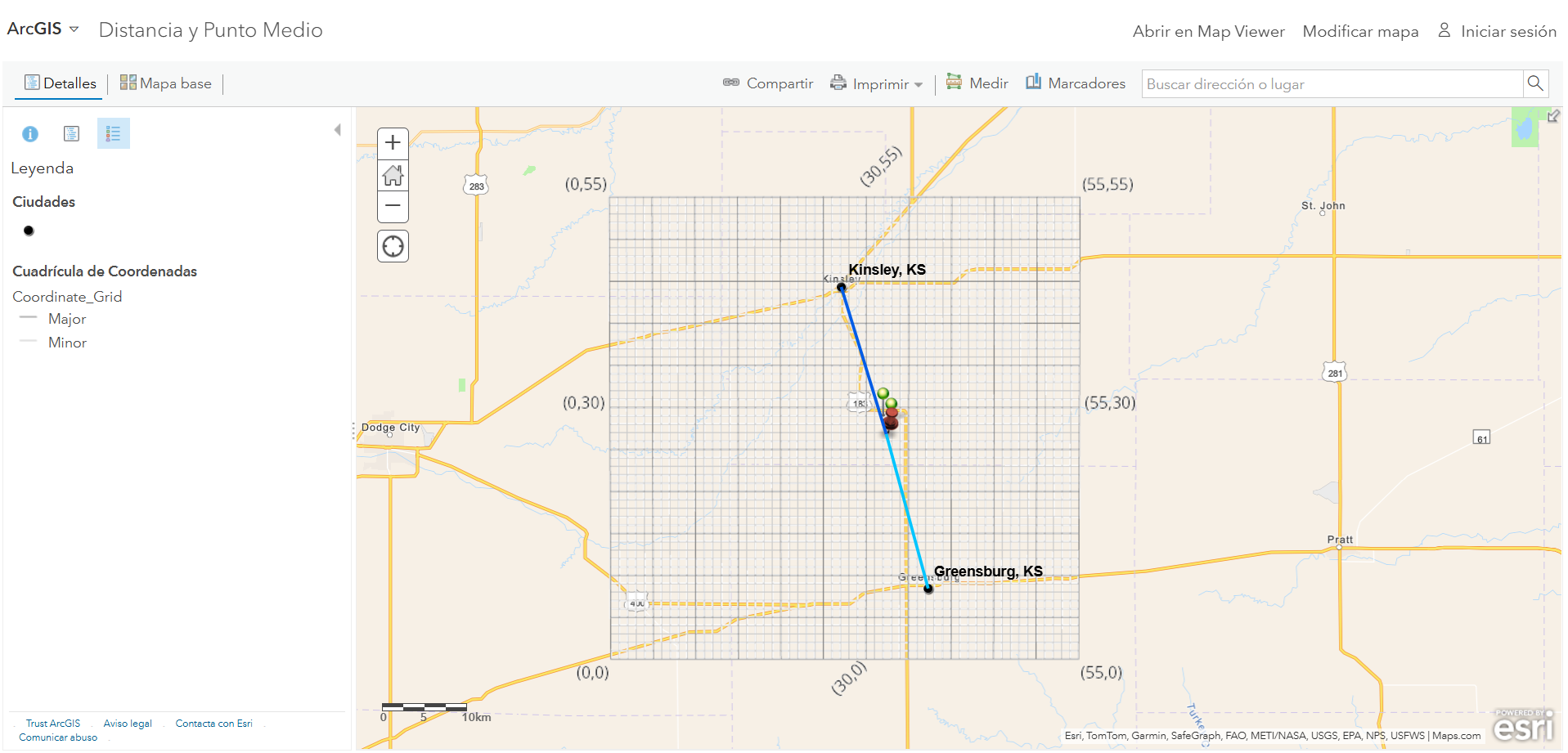Image resolution: width=1568 pixels, height=753 pixels.
Task: Click the find my location button
Action: pyautogui.click(x=393, y=246)
